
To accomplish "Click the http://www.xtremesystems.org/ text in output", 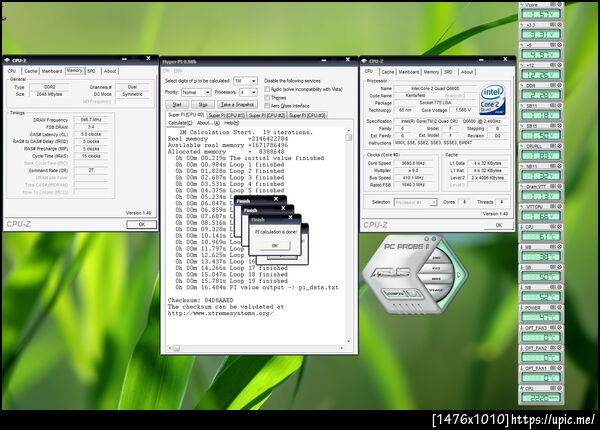I will tap(220, 313).
